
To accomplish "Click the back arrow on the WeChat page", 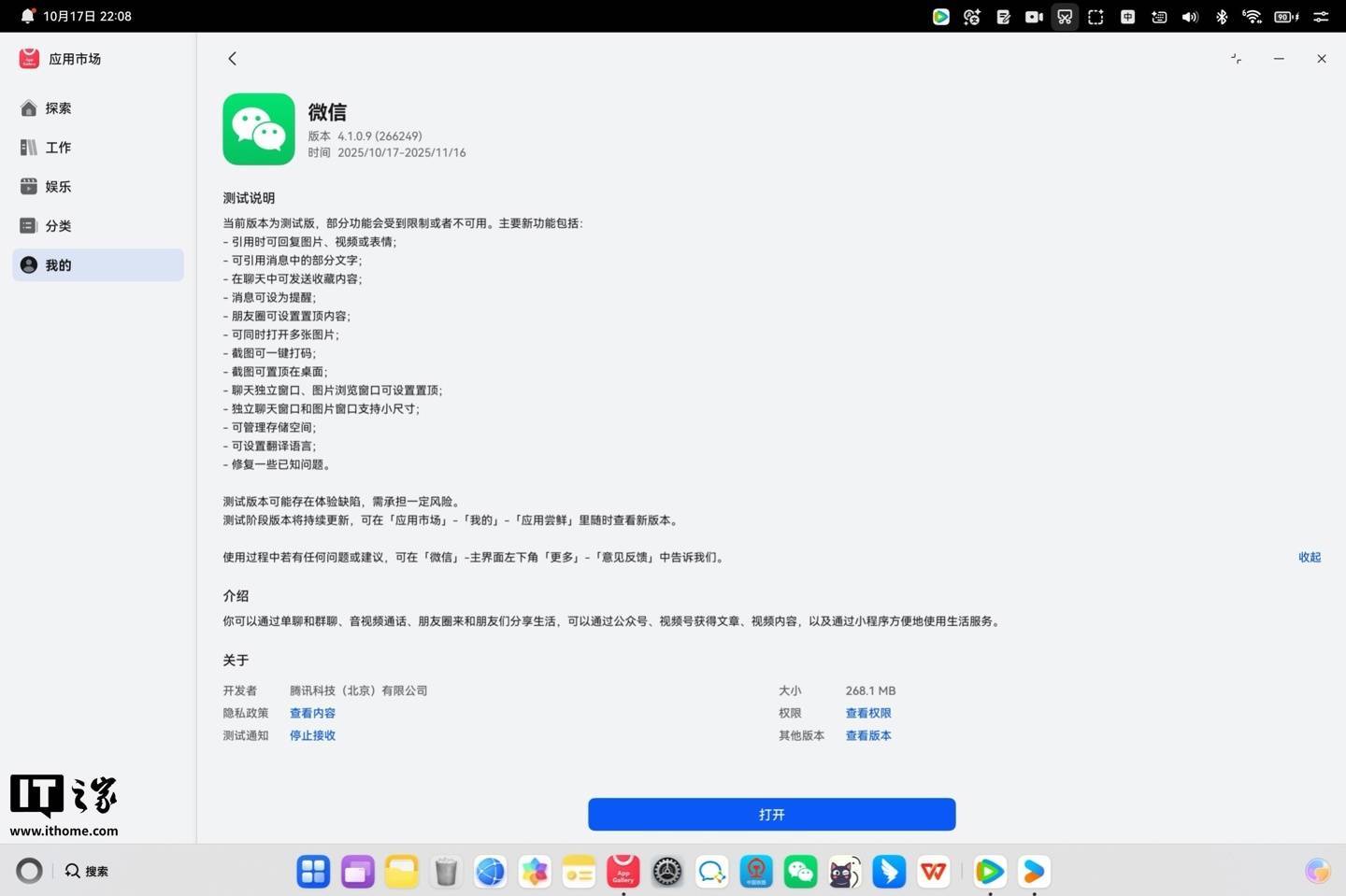I will coord(232,58).
